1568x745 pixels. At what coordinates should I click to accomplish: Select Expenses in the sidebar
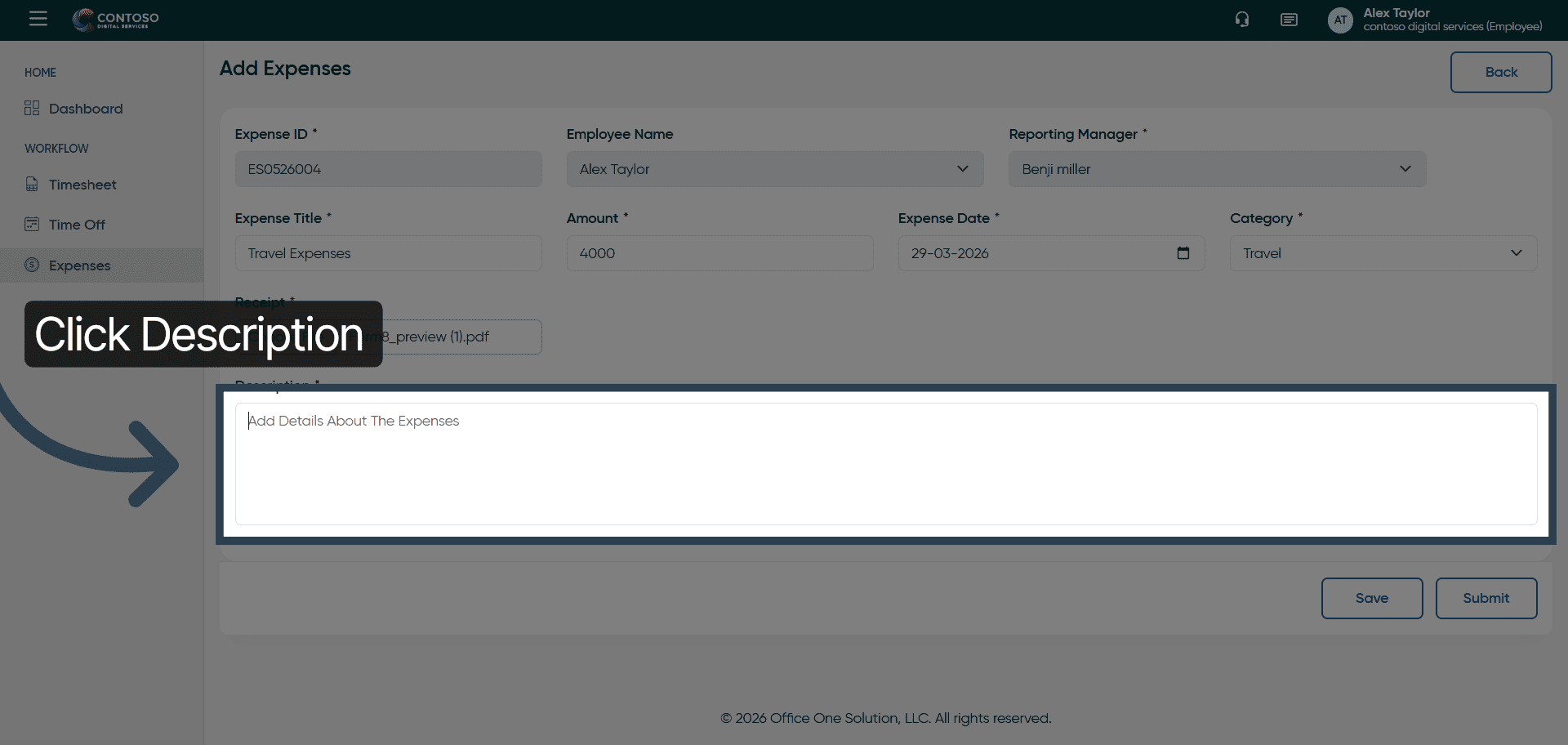click(79, 265)
